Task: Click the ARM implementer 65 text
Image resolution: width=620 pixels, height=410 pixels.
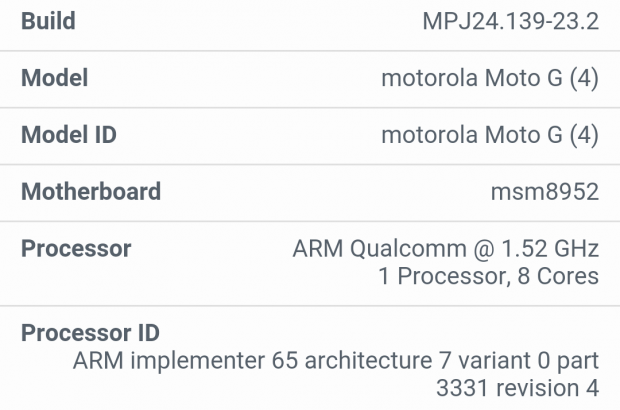Action: 178,360
